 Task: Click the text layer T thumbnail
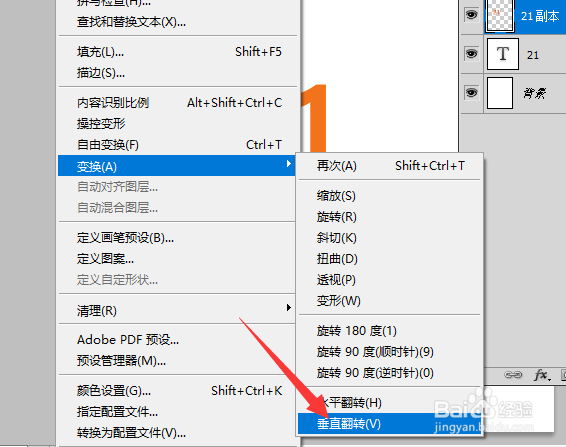pyautogui.click(x=503, y=54)
